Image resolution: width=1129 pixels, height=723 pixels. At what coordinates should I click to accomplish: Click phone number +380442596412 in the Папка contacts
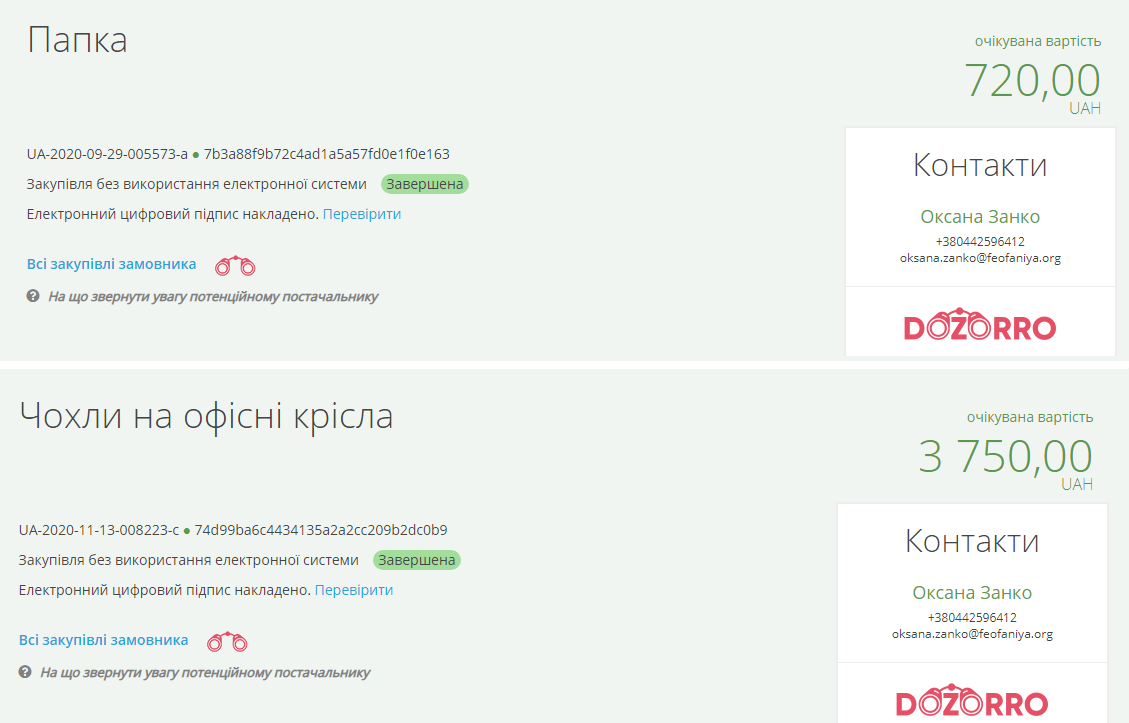(980, 241)
